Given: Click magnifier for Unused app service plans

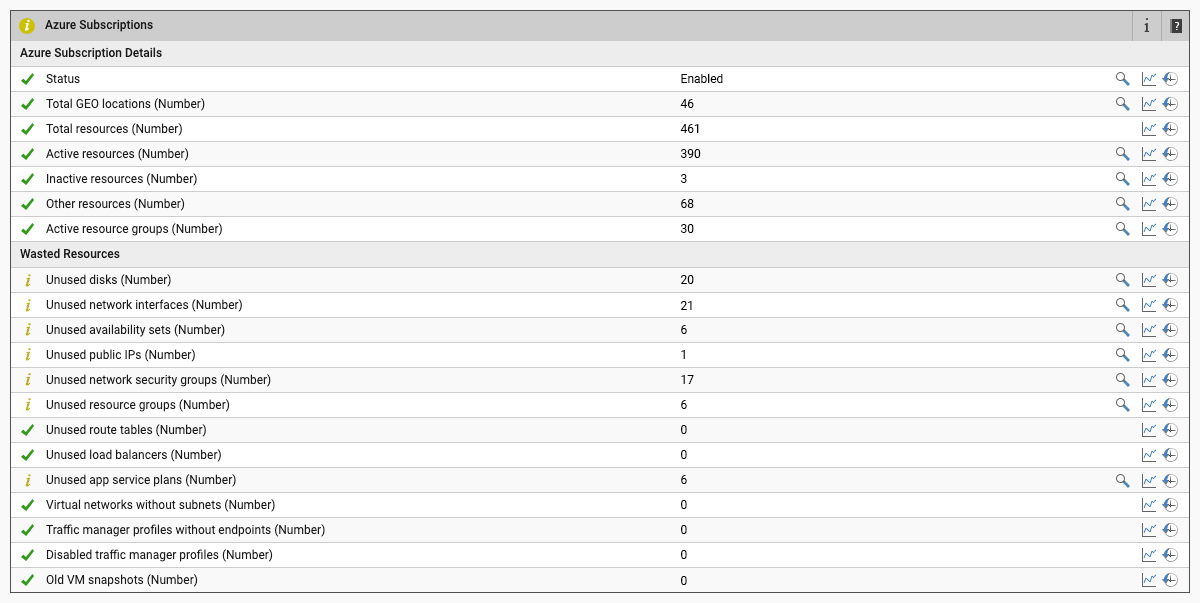Looking at the screenshot, I should click(1122, 480).
